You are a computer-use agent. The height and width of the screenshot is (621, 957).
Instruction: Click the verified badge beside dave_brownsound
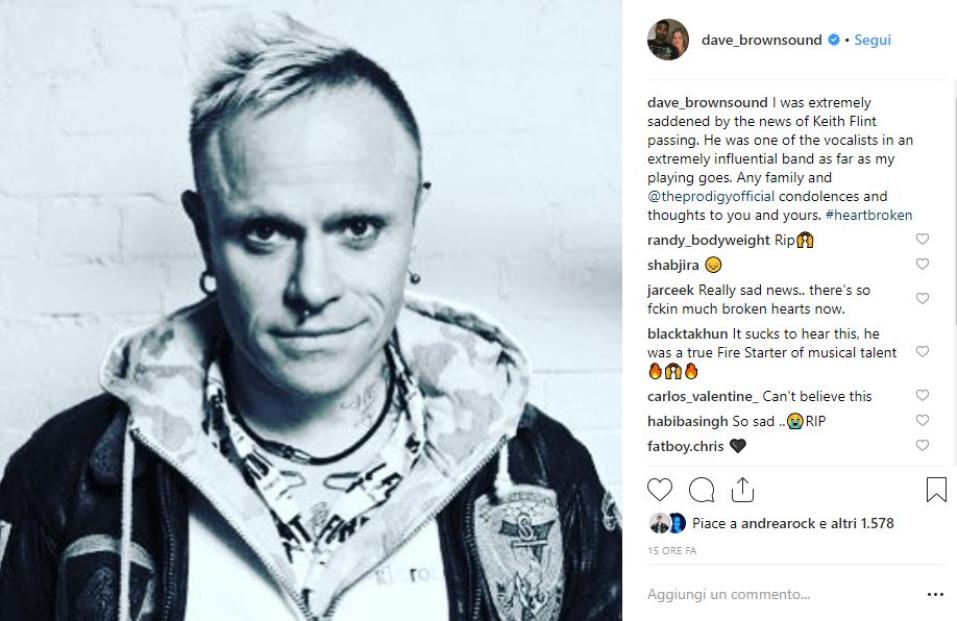point(833,40)
